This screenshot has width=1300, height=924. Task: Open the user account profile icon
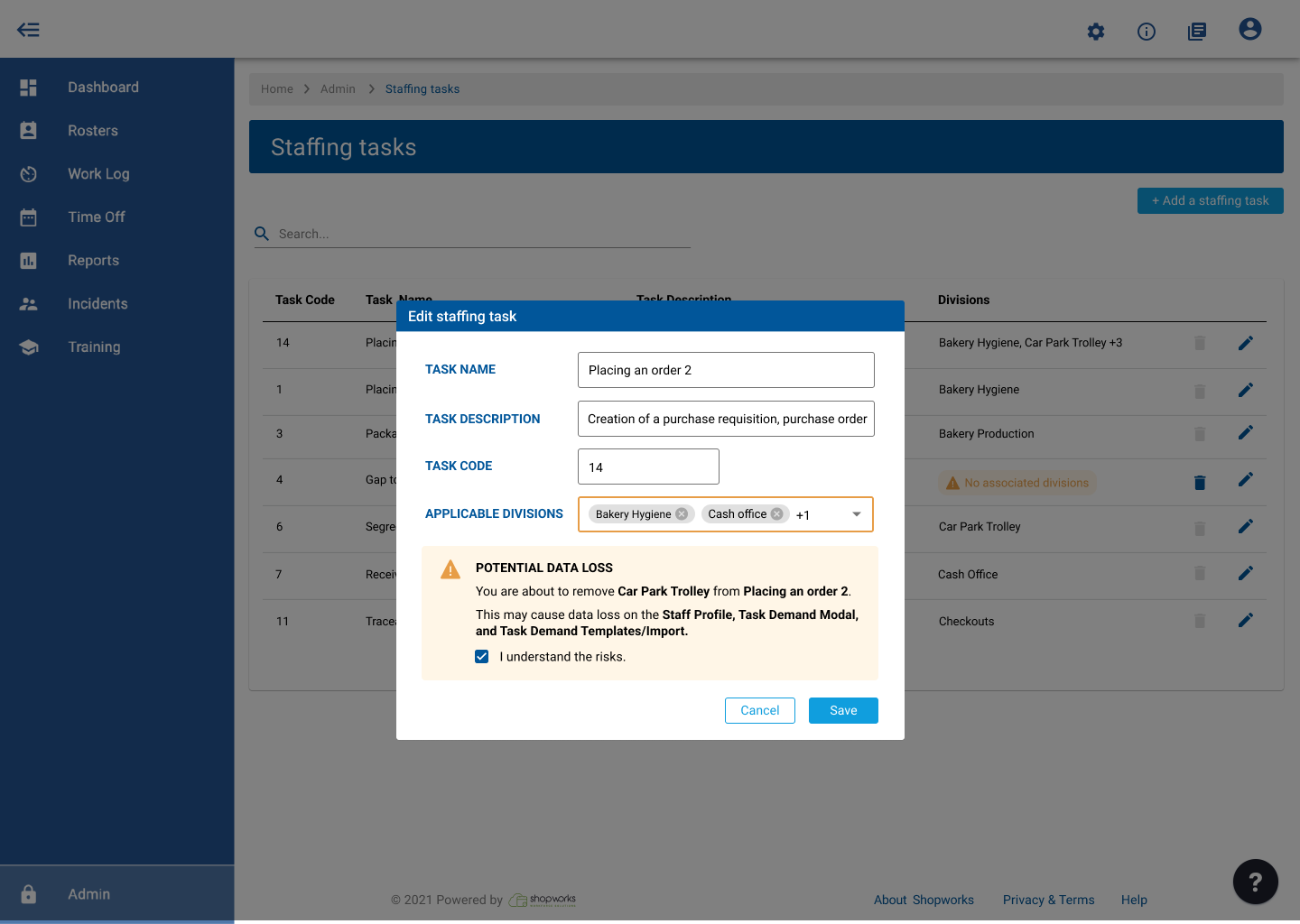1249,30
